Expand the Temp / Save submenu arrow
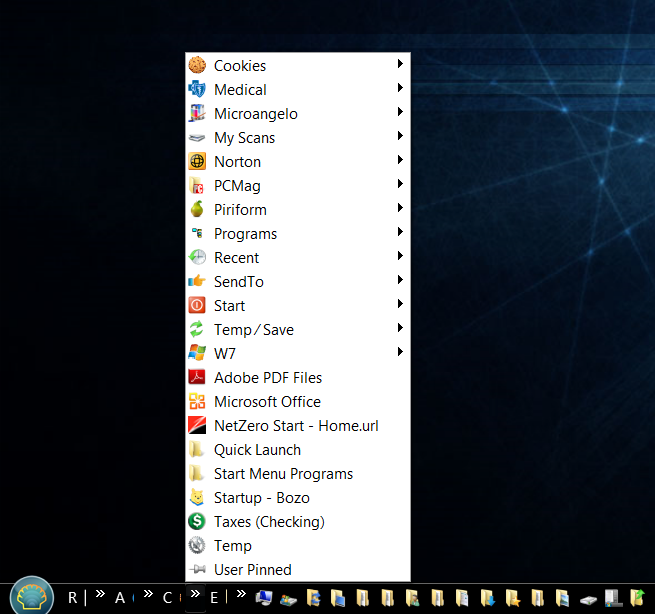Image resolution: width=655 pixels, height=614 pixels. (x=400, y=328)
